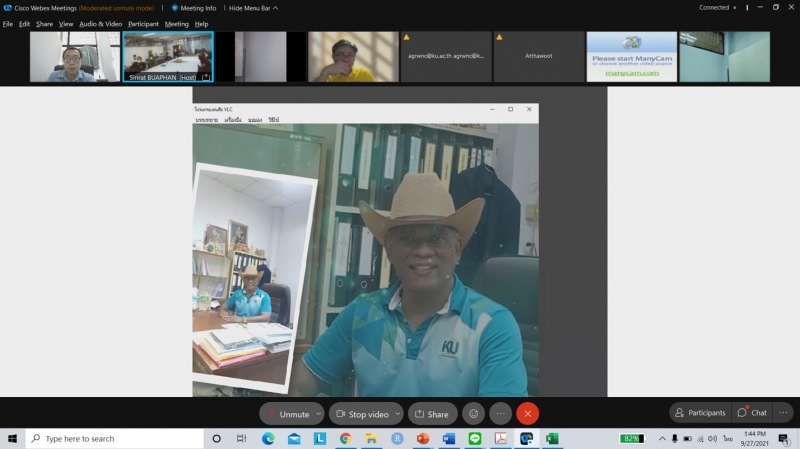Unmute the microphone
The width and height of the screenshot is (800, 449).
287,413
